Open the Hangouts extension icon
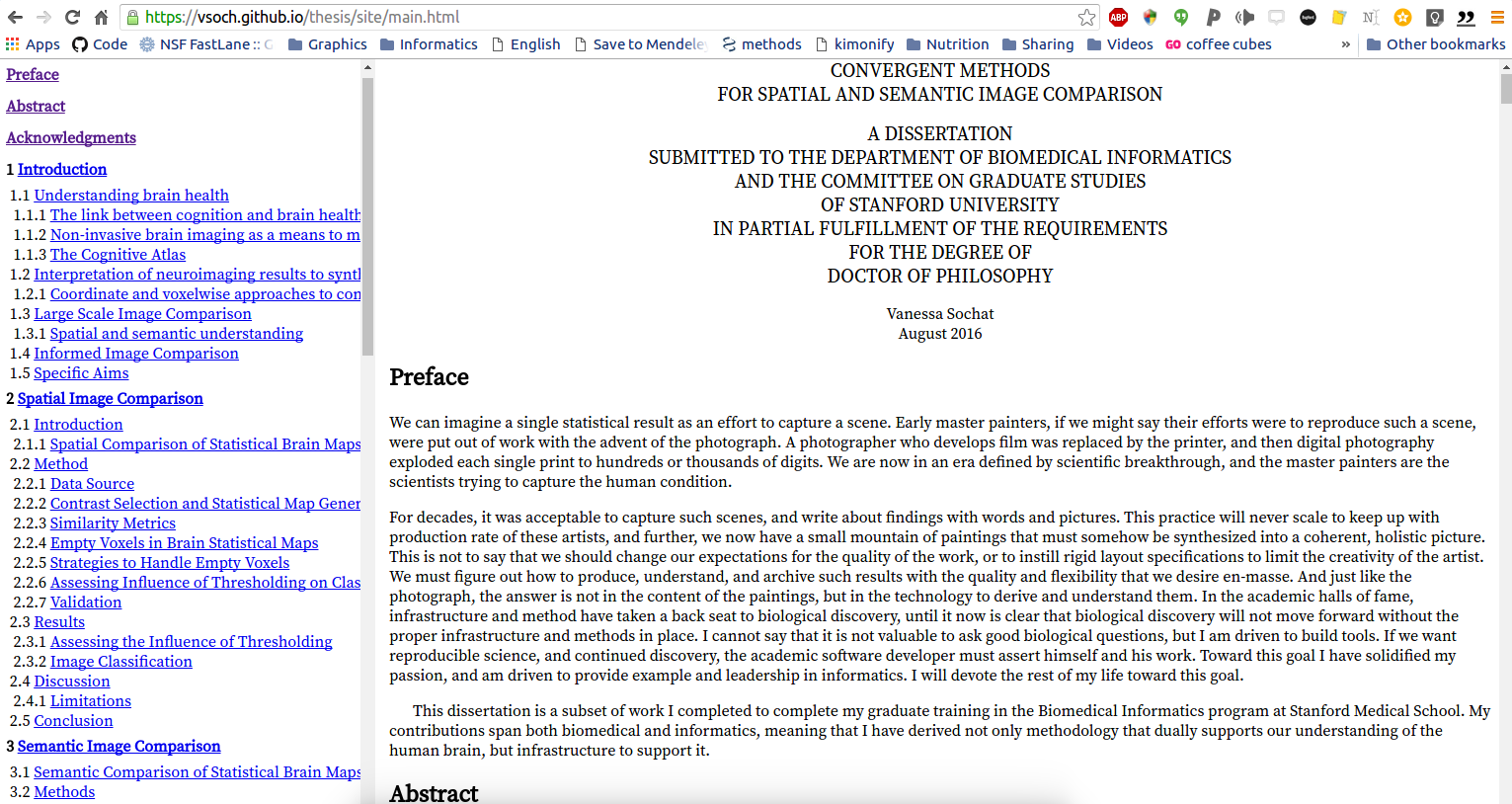Image resolution: width=1512 pixels, height=804 pixels. [x=1181, y=17]
